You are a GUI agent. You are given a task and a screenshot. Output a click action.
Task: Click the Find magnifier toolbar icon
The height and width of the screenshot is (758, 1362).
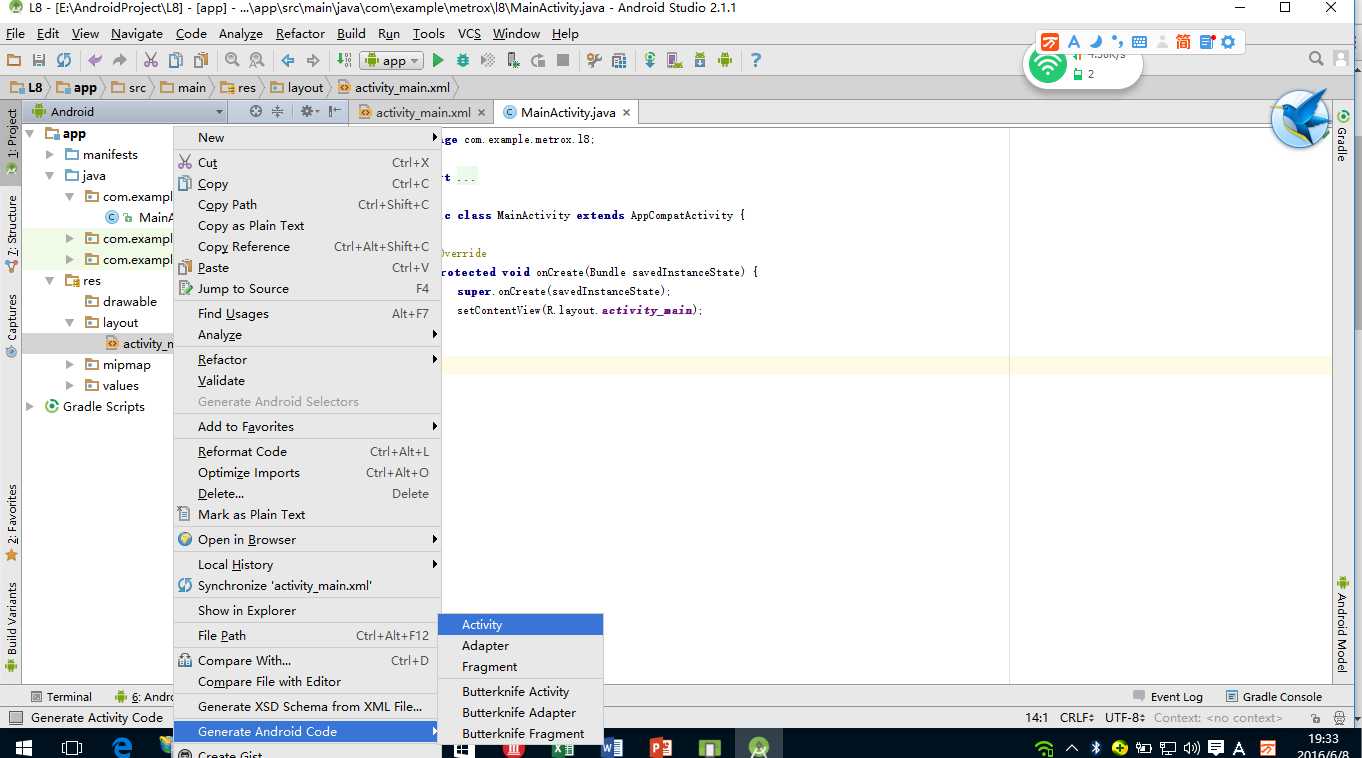tap(232, 60)
